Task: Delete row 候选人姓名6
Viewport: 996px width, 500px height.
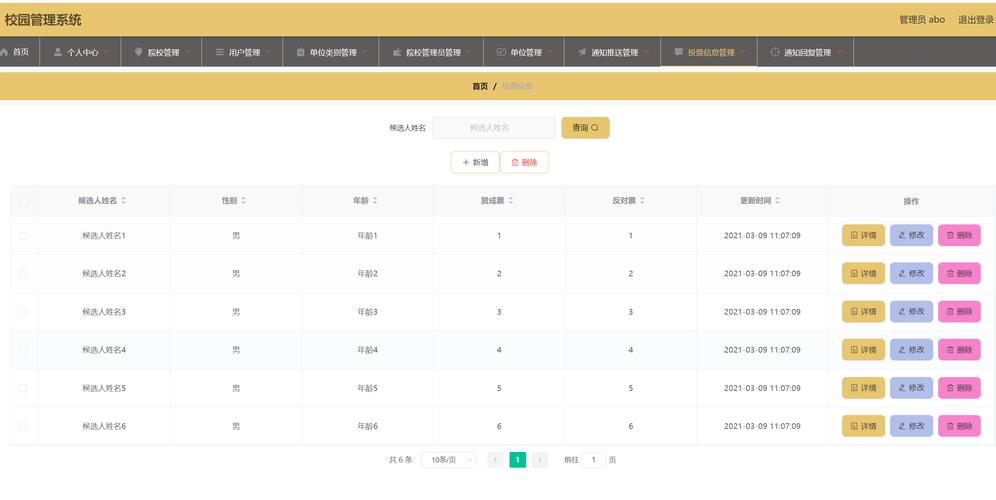Action: (x=959, y=426)
